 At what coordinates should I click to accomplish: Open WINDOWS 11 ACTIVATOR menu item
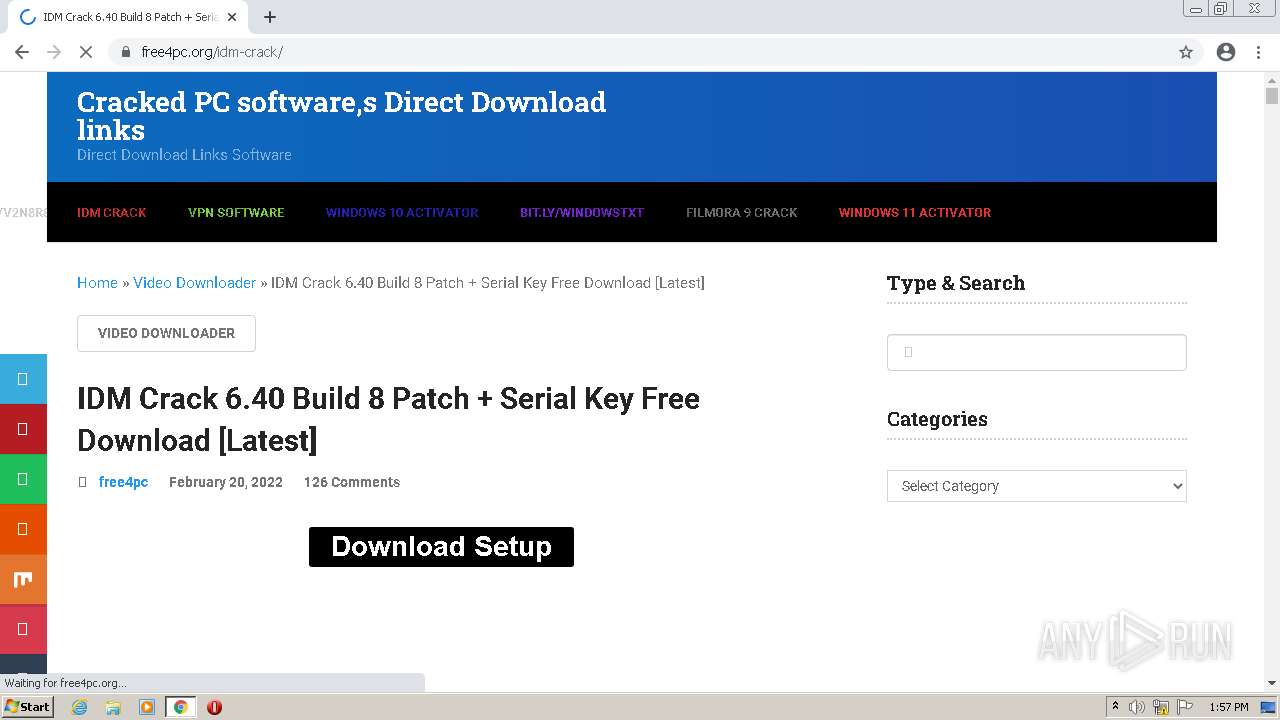915,212
